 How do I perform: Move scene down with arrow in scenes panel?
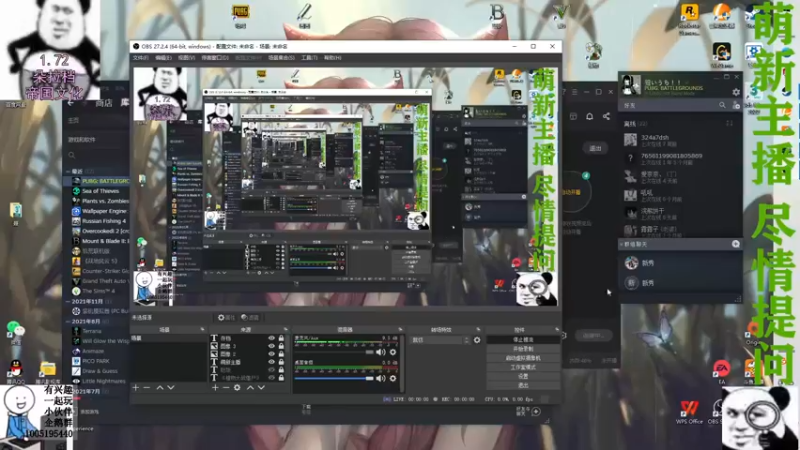(x=171, y=388)
